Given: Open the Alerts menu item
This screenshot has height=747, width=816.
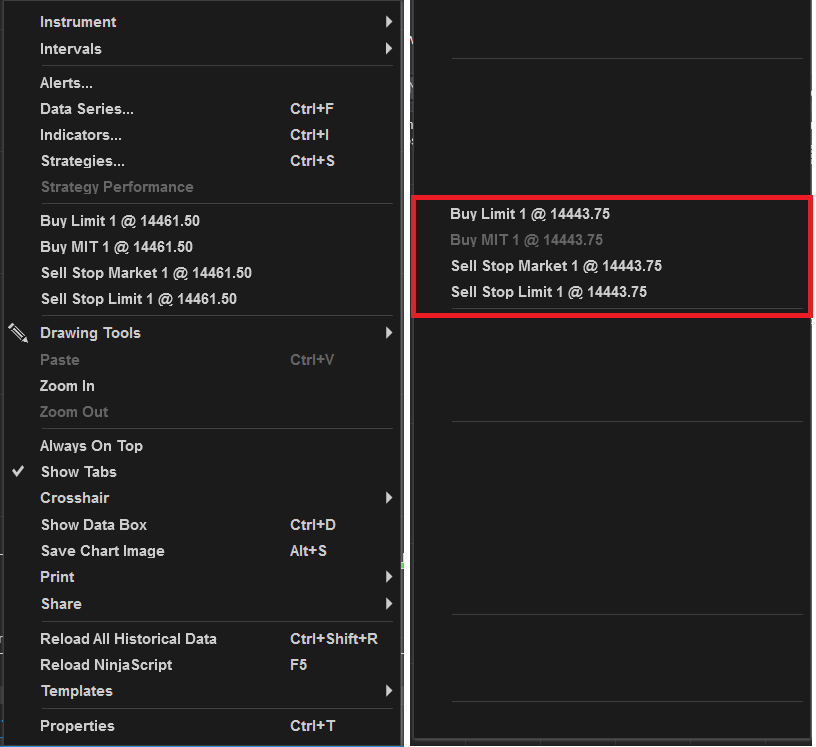Looking at the screenshot, I should coord(66,83).
